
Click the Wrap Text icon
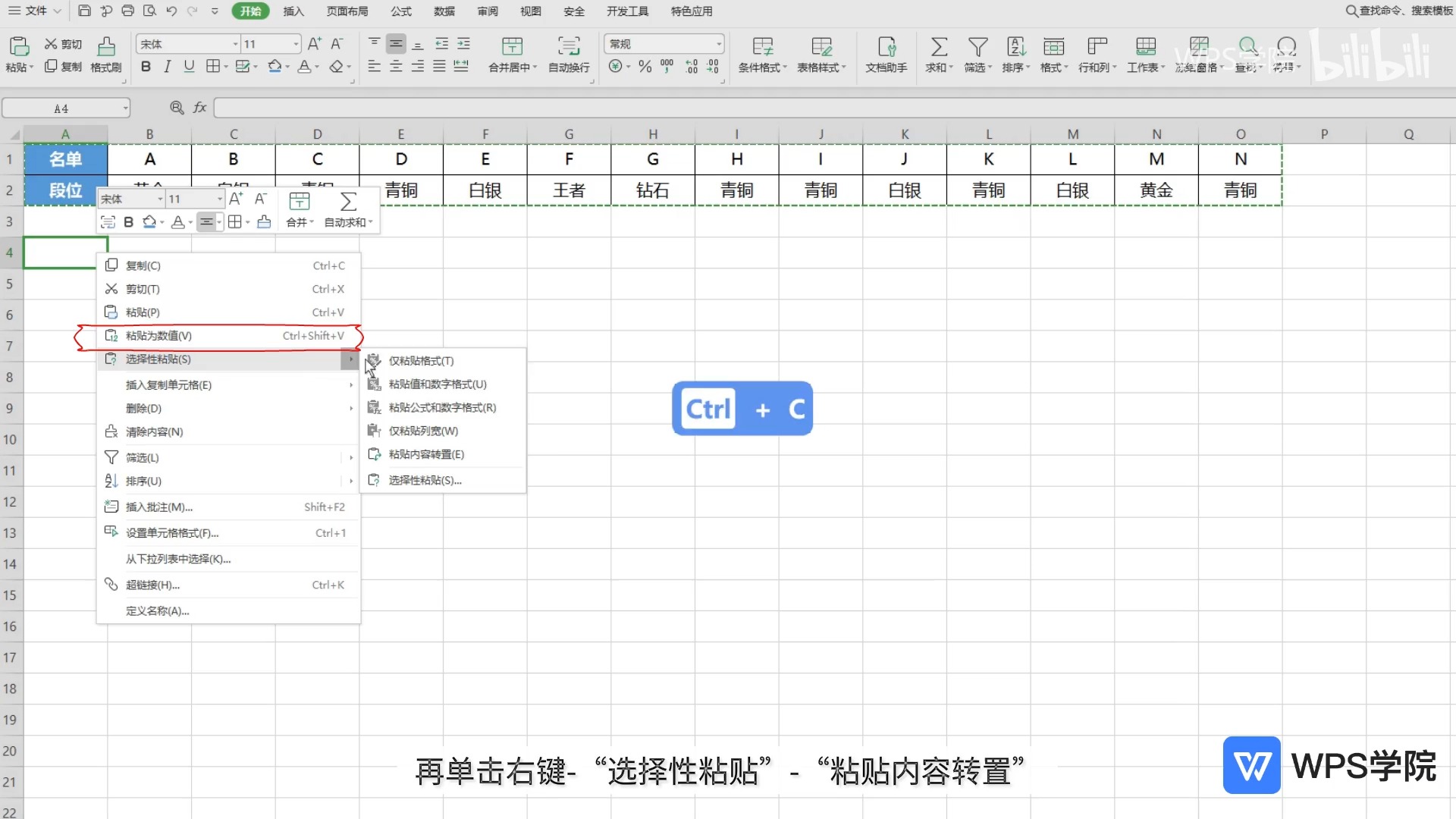tap(569, 47)
